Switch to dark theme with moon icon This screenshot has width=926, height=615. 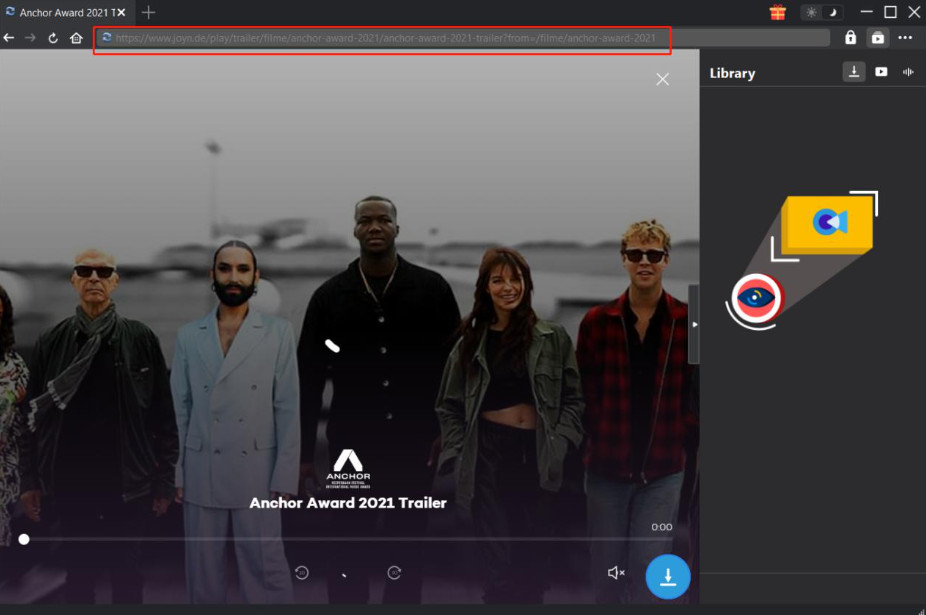pyautogui.click(x=833, y=12)
